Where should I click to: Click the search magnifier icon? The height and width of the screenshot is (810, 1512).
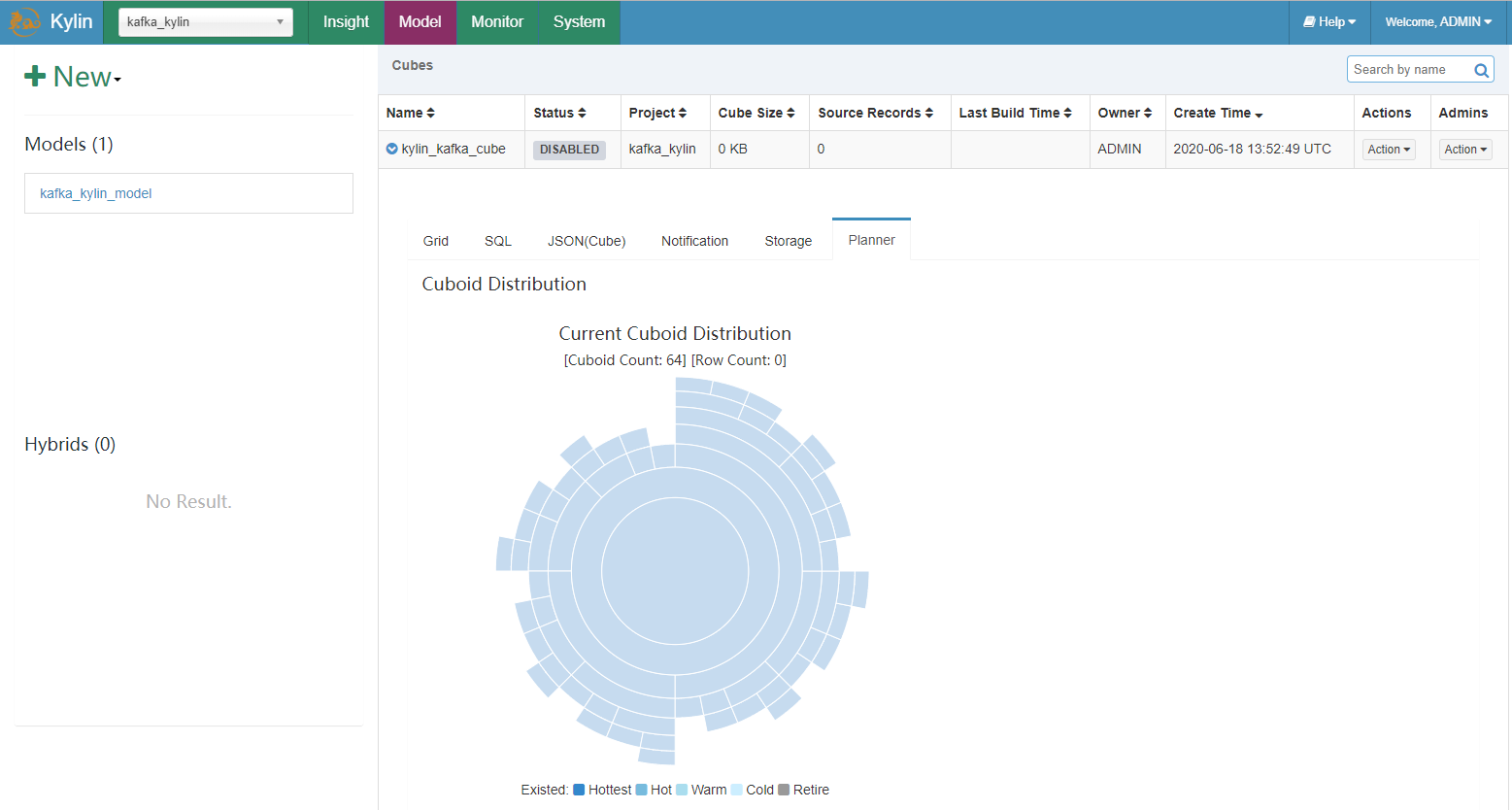coord(1481,70)
